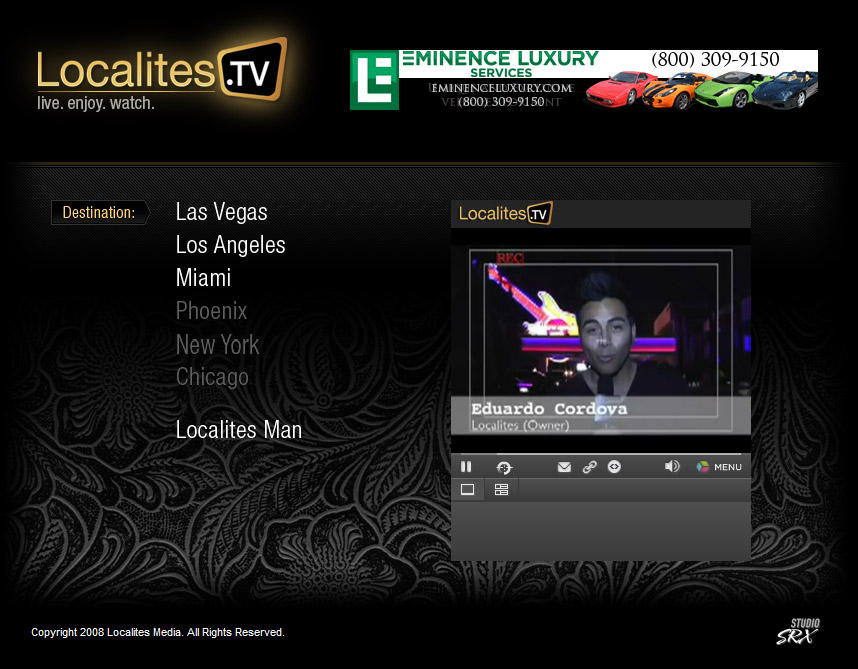Pause the video playback
The image size is (858, 669).
point(466,467)
